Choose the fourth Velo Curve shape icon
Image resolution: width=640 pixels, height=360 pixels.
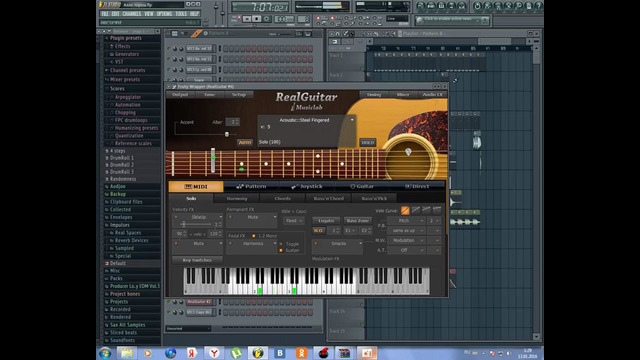(437, 210)
